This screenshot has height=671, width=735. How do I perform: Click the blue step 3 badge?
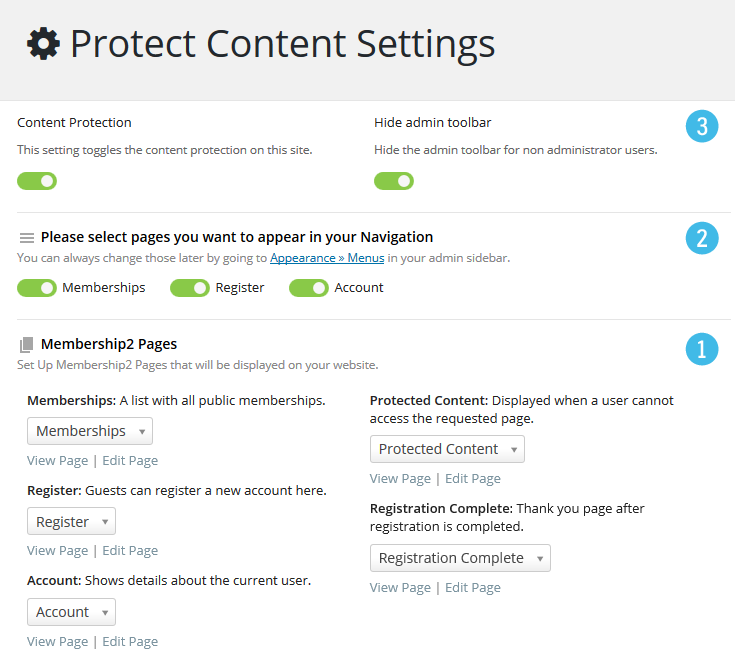click(702, 127)
